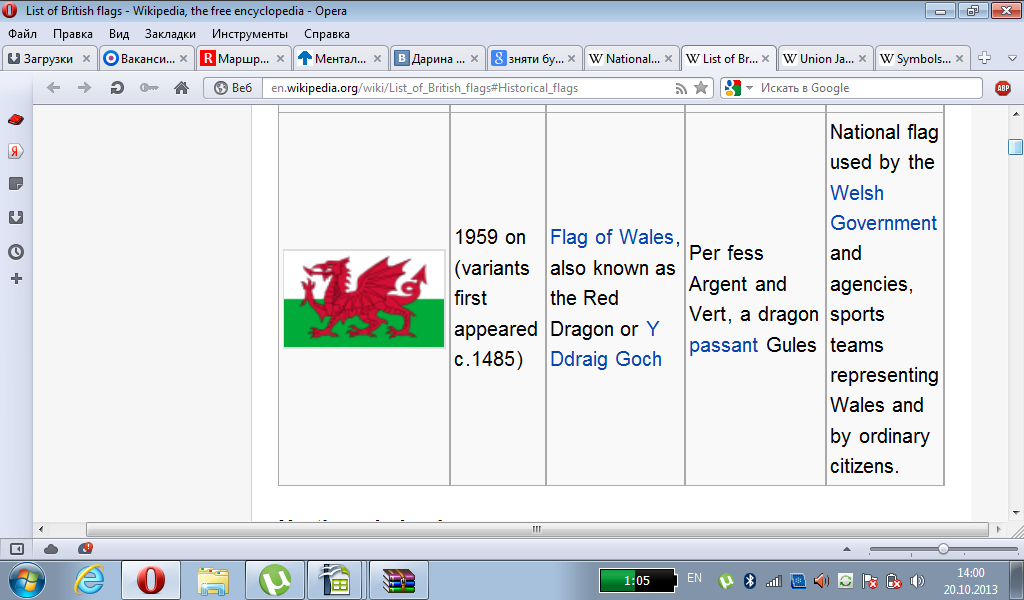The height and width of the screenshot is (600, 1024).
Task: Click the Bluetooth tray icon
Action: pos(750,580)
